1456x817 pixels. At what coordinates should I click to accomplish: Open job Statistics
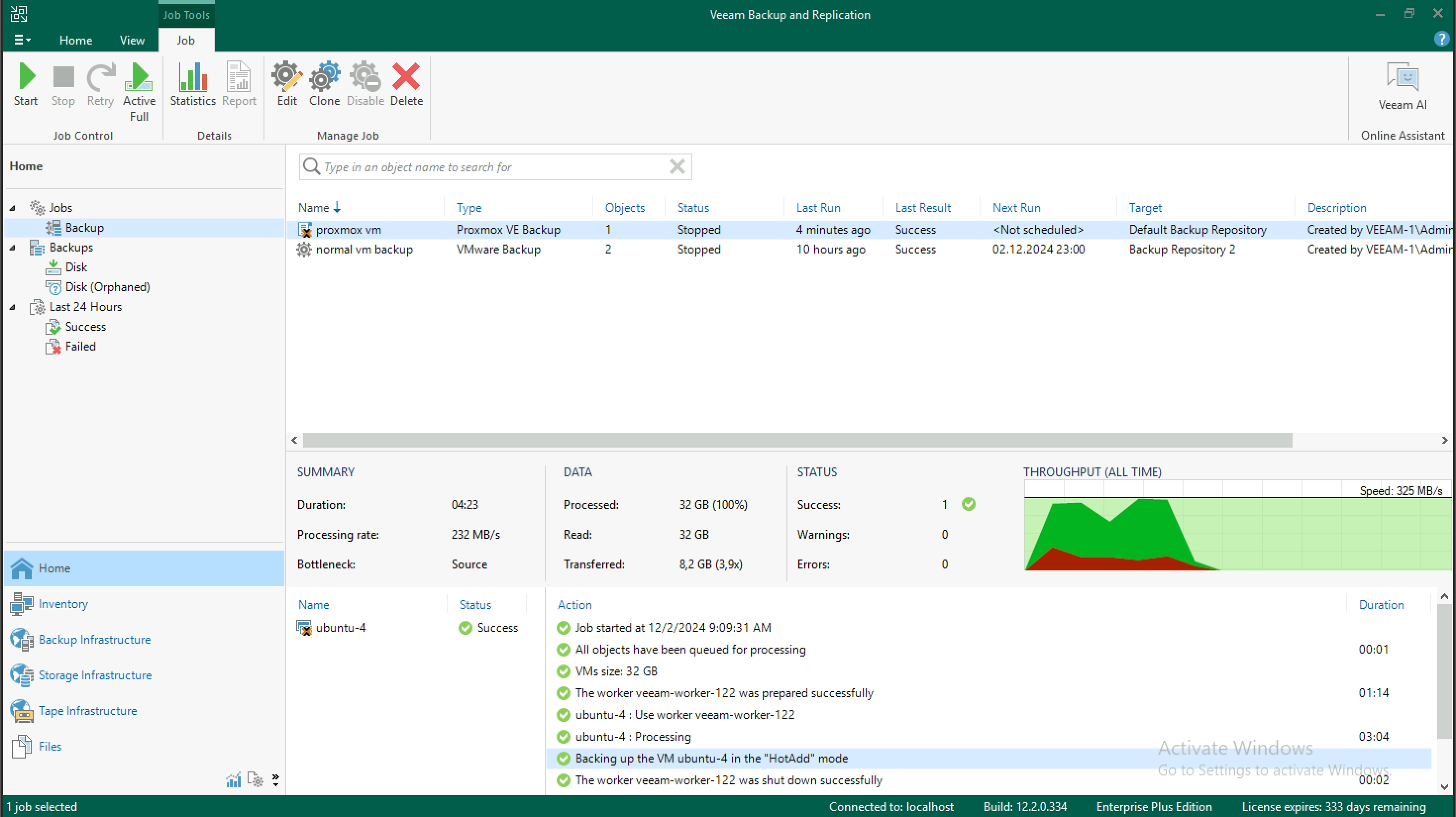click(193, 85)
